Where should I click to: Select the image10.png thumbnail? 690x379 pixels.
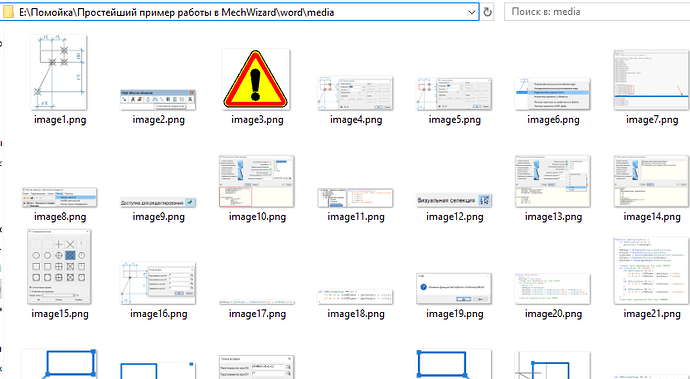(257, 181)
